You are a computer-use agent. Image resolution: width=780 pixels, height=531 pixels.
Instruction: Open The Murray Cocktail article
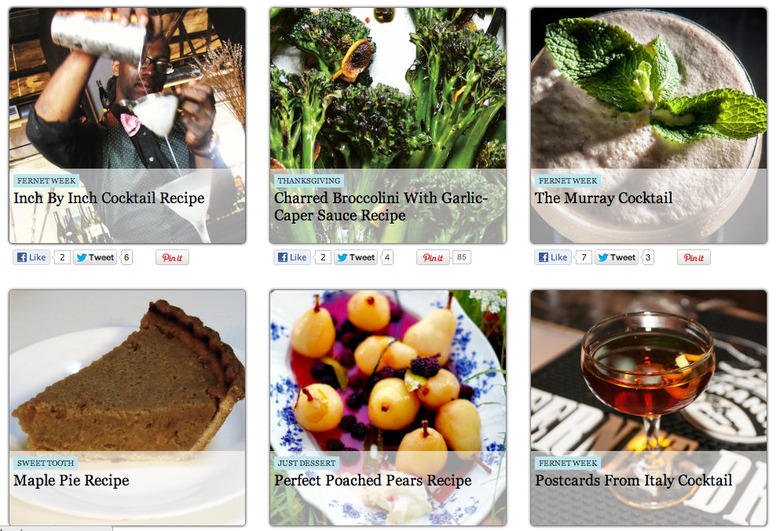pos(603,198)
